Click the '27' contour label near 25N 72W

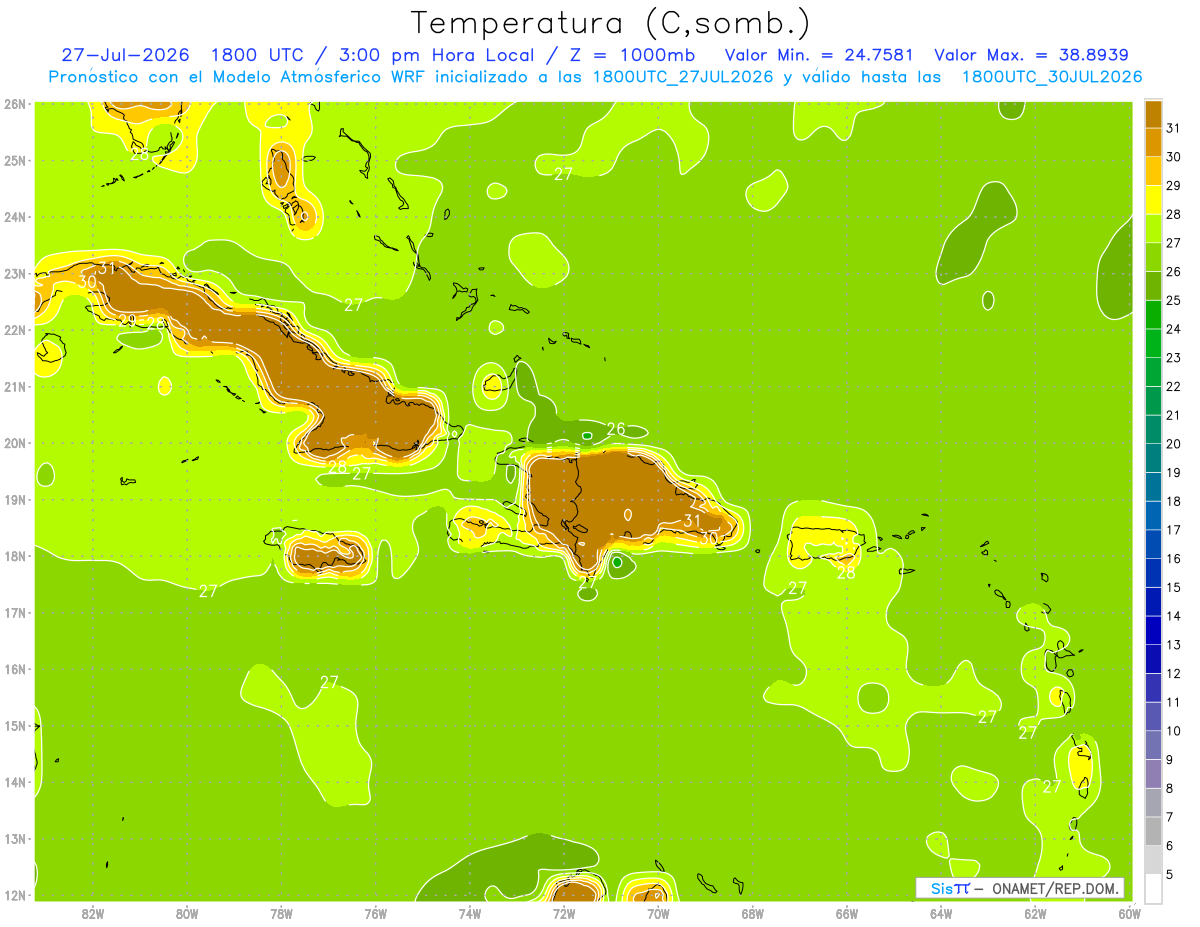click(x=563, y=174)
